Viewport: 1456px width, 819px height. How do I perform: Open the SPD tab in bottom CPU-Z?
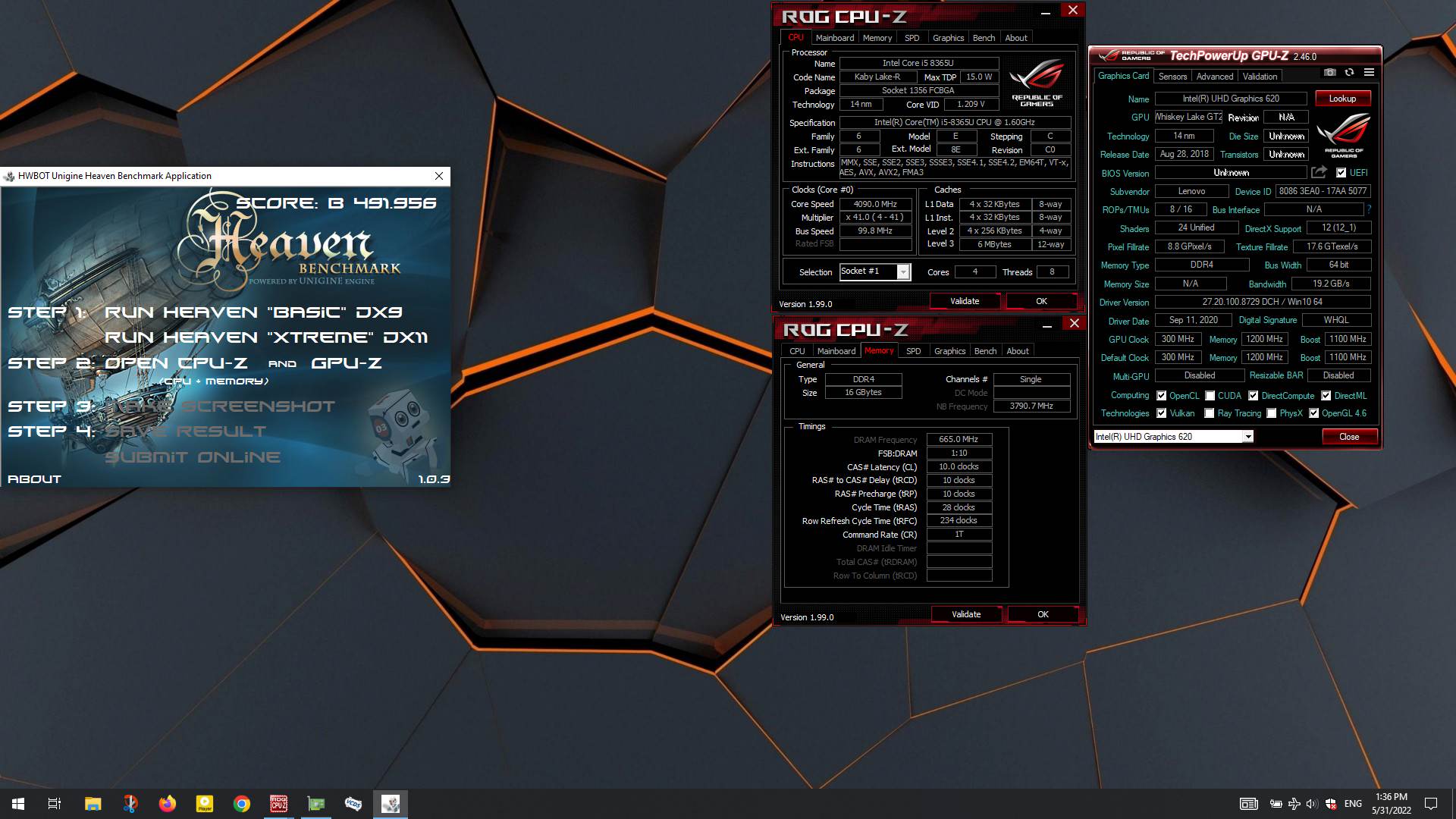click(x=913, y=351)
